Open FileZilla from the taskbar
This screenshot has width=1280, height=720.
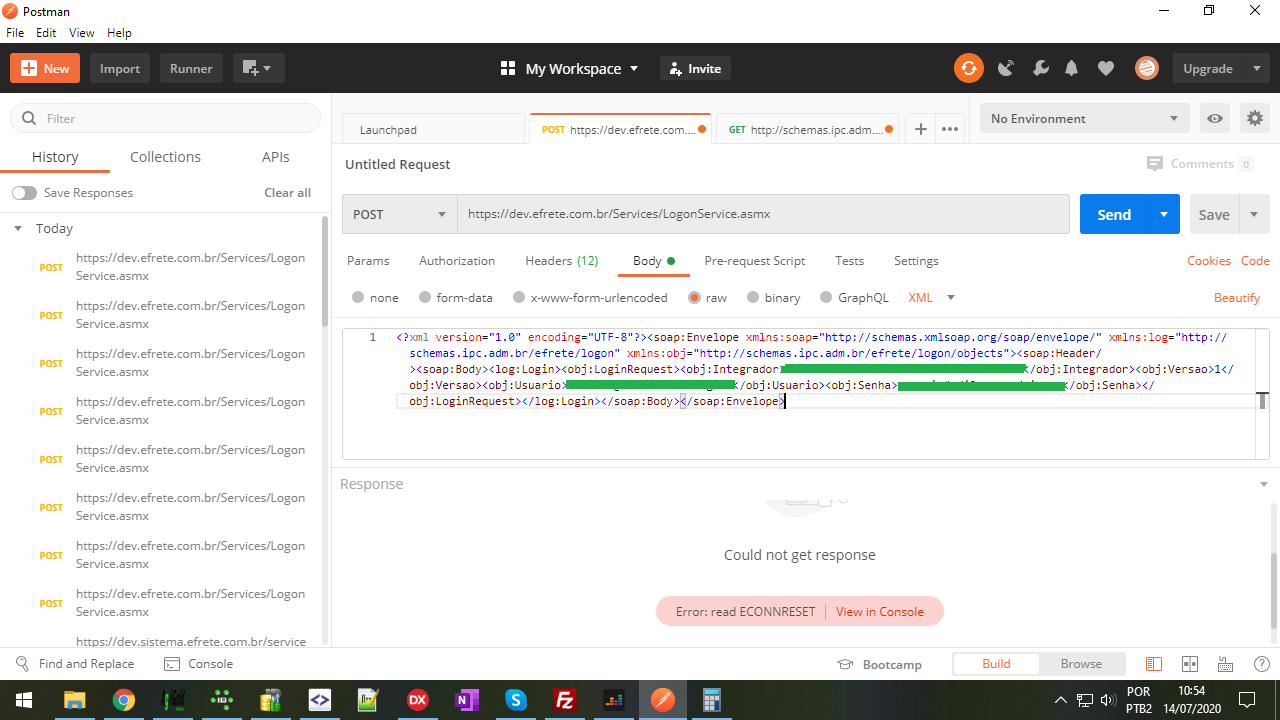pos(565,700)
